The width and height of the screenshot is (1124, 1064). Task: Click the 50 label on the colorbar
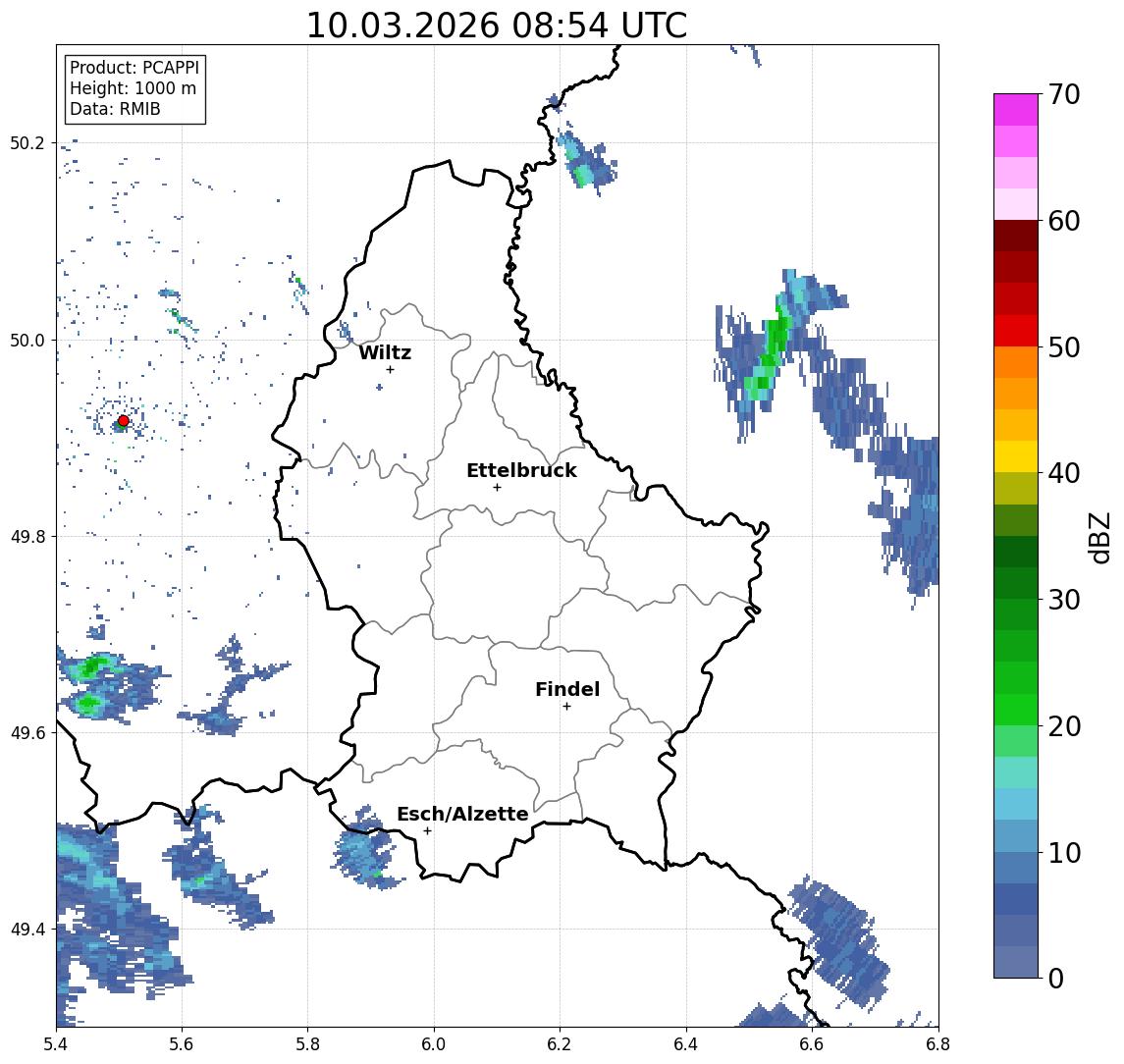1064,347
